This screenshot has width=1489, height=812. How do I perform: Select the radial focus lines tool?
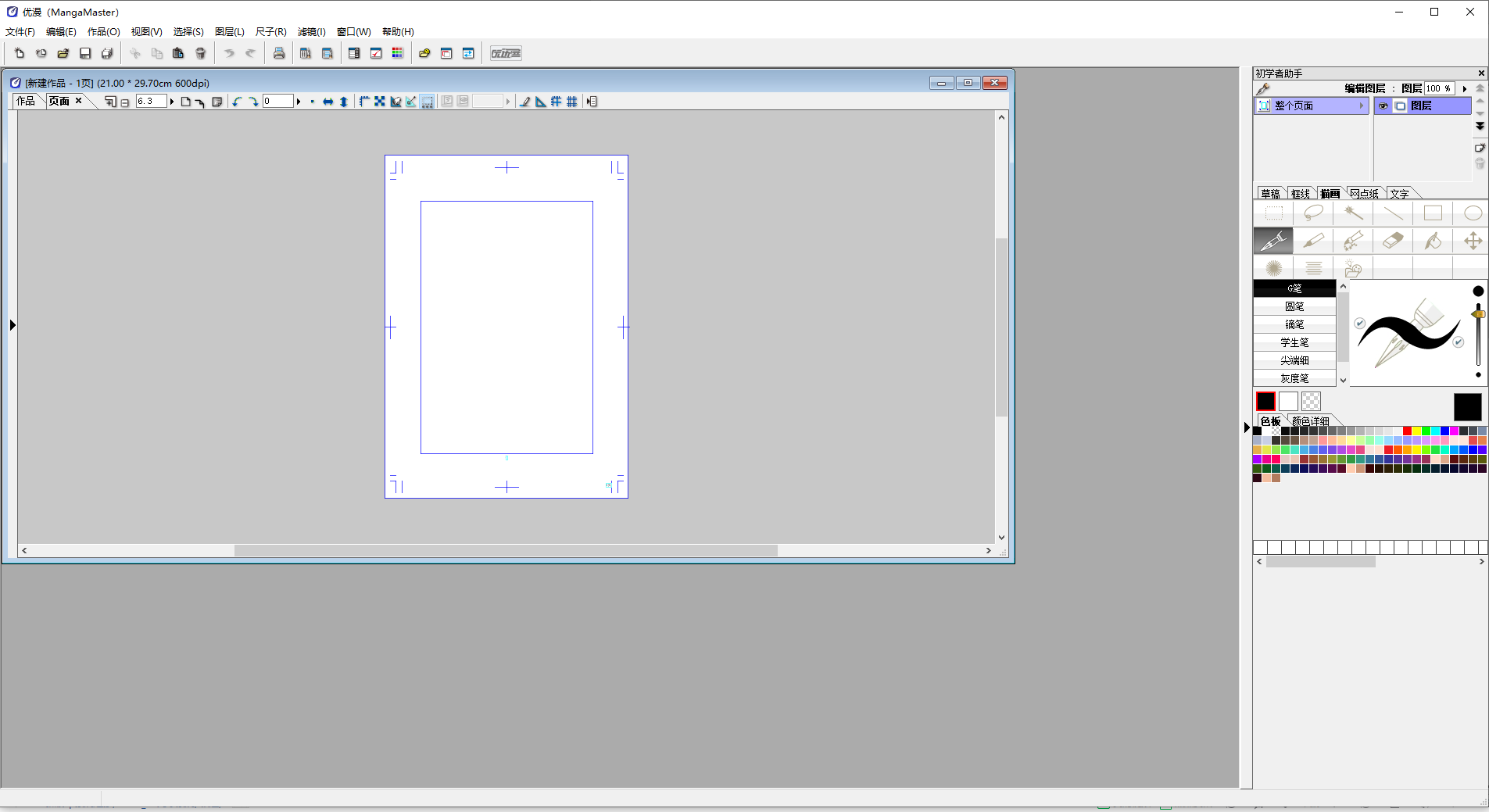pos(1273,268)
